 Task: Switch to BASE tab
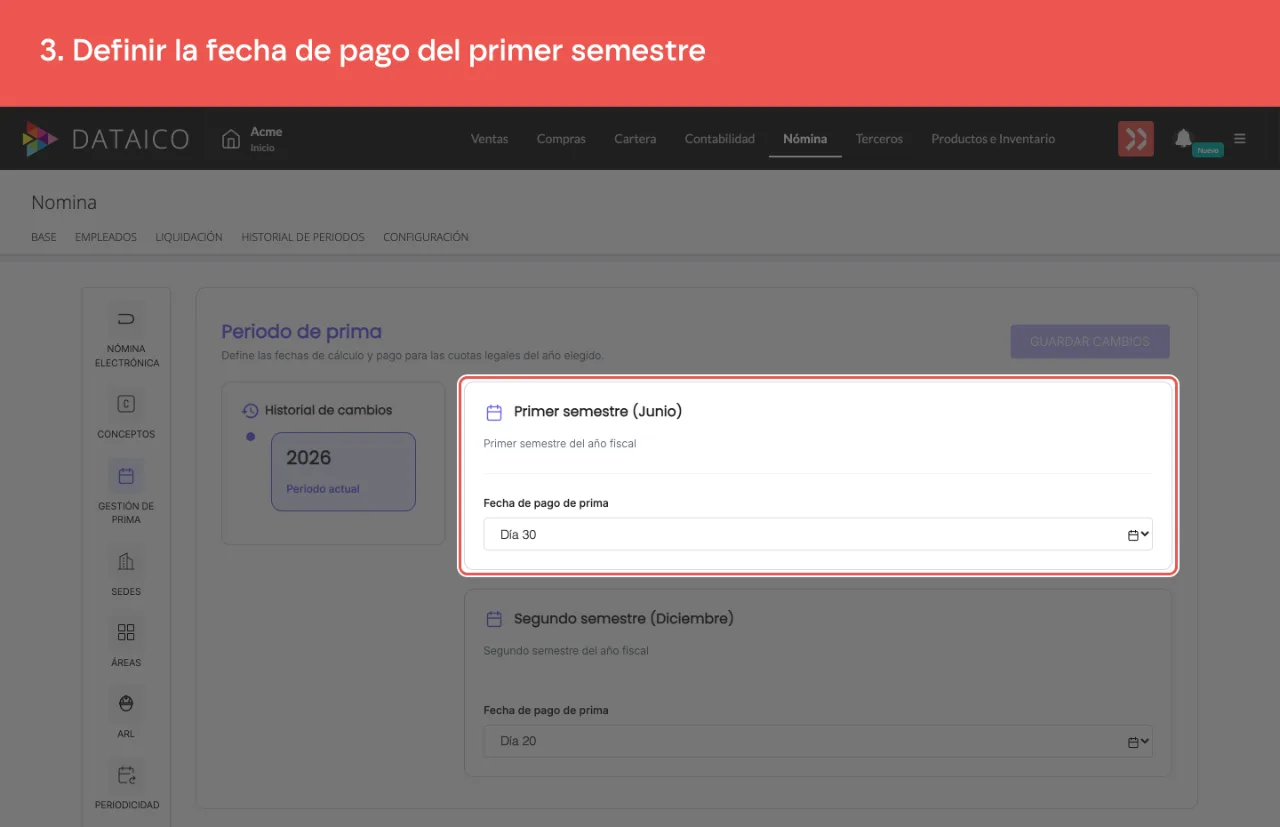click(44, 237)
